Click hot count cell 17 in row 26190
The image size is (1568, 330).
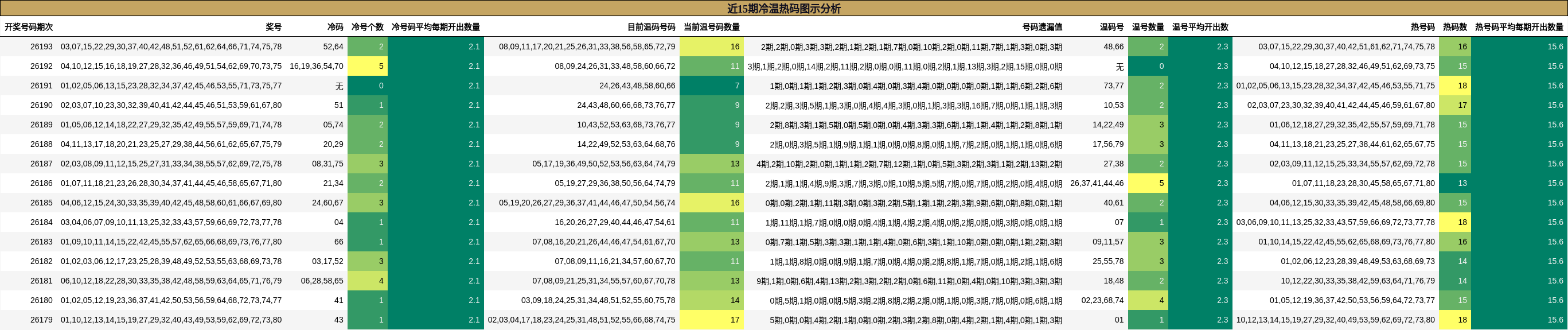1455,106
